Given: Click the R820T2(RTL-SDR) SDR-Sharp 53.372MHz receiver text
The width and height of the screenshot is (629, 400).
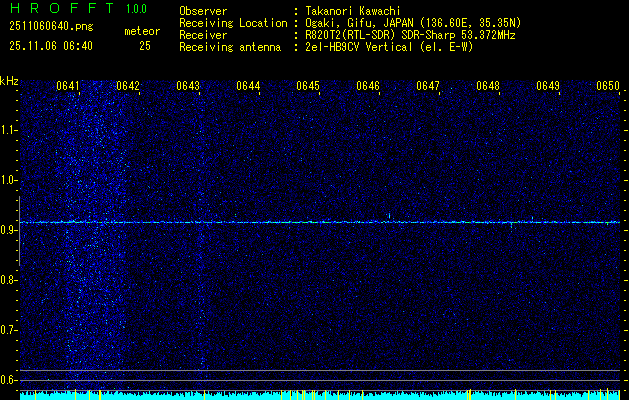Looking at the screenshot, I should click(x=410, y=35).
